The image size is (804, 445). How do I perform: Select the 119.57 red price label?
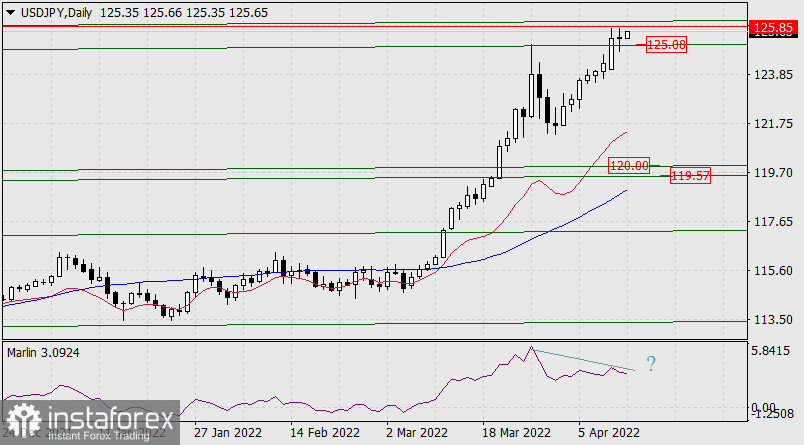click(x=690, y=175)
